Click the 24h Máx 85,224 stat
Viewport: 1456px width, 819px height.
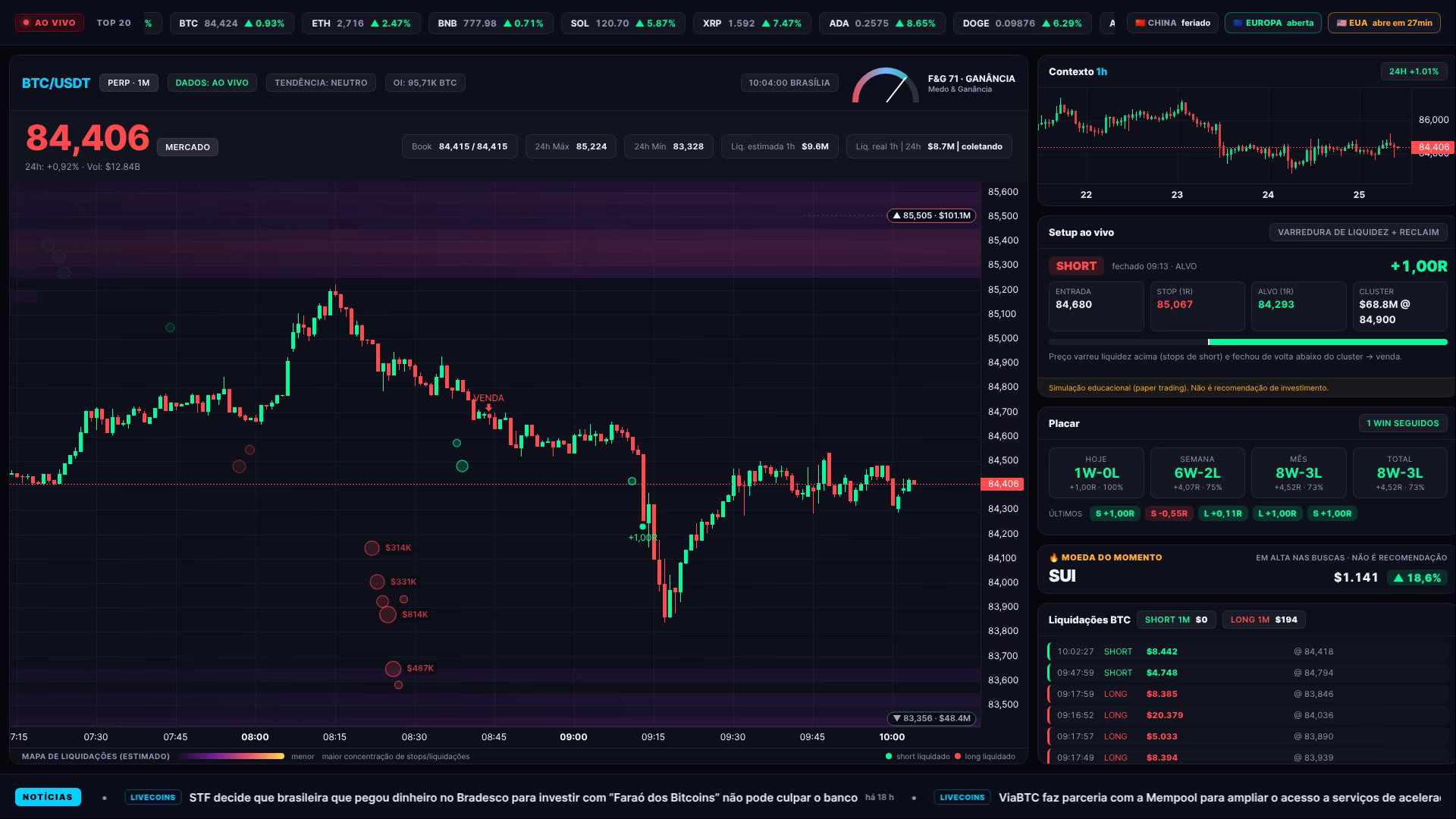pos(571,146)
